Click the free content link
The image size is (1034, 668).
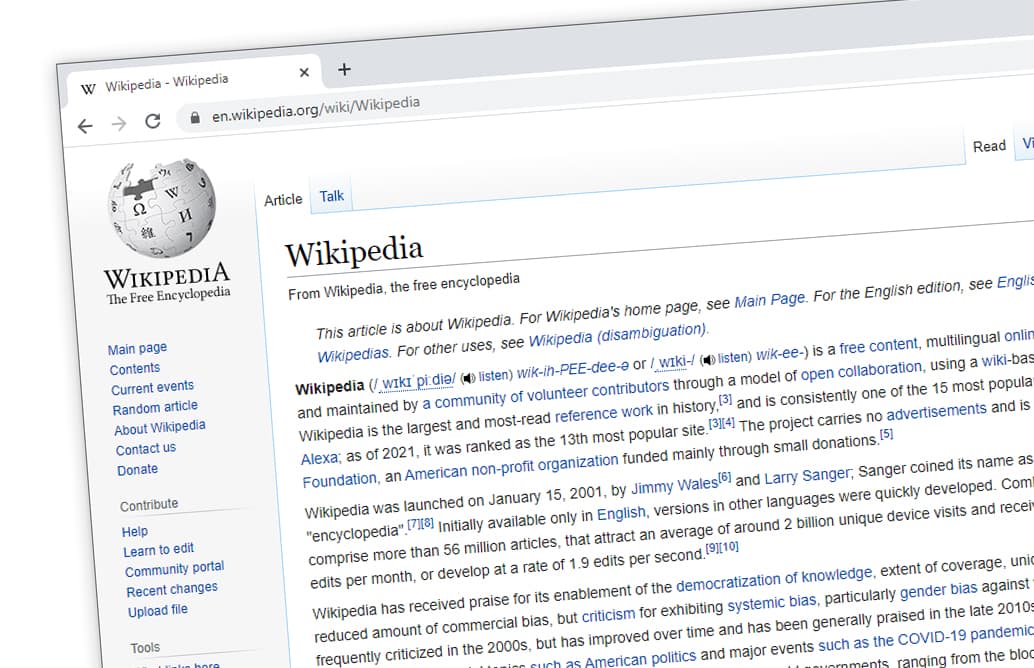point(878,346)
